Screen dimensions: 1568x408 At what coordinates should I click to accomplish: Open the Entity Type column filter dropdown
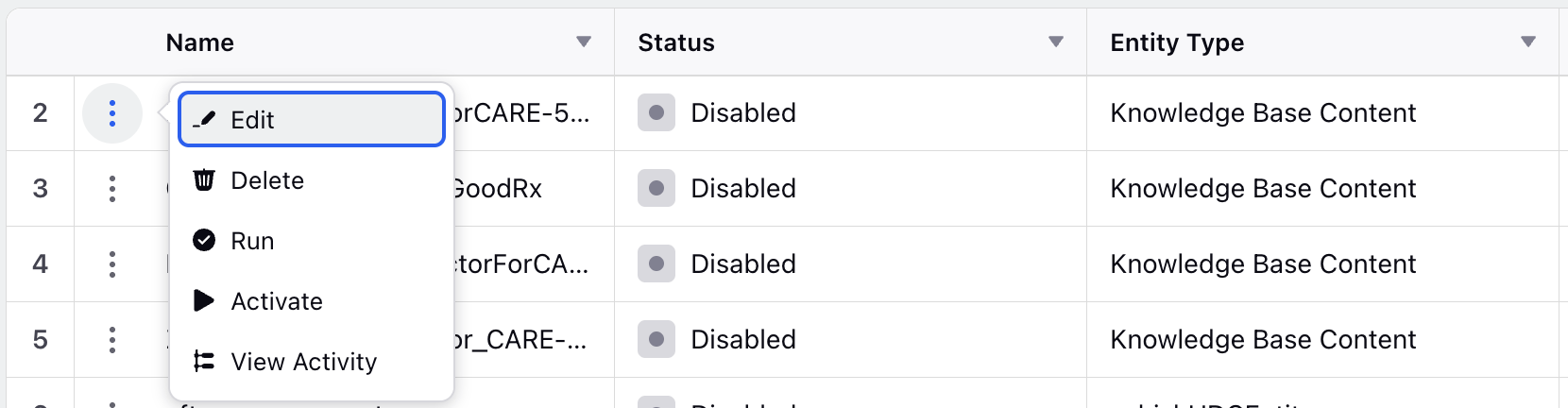(x=1528, y=42)
